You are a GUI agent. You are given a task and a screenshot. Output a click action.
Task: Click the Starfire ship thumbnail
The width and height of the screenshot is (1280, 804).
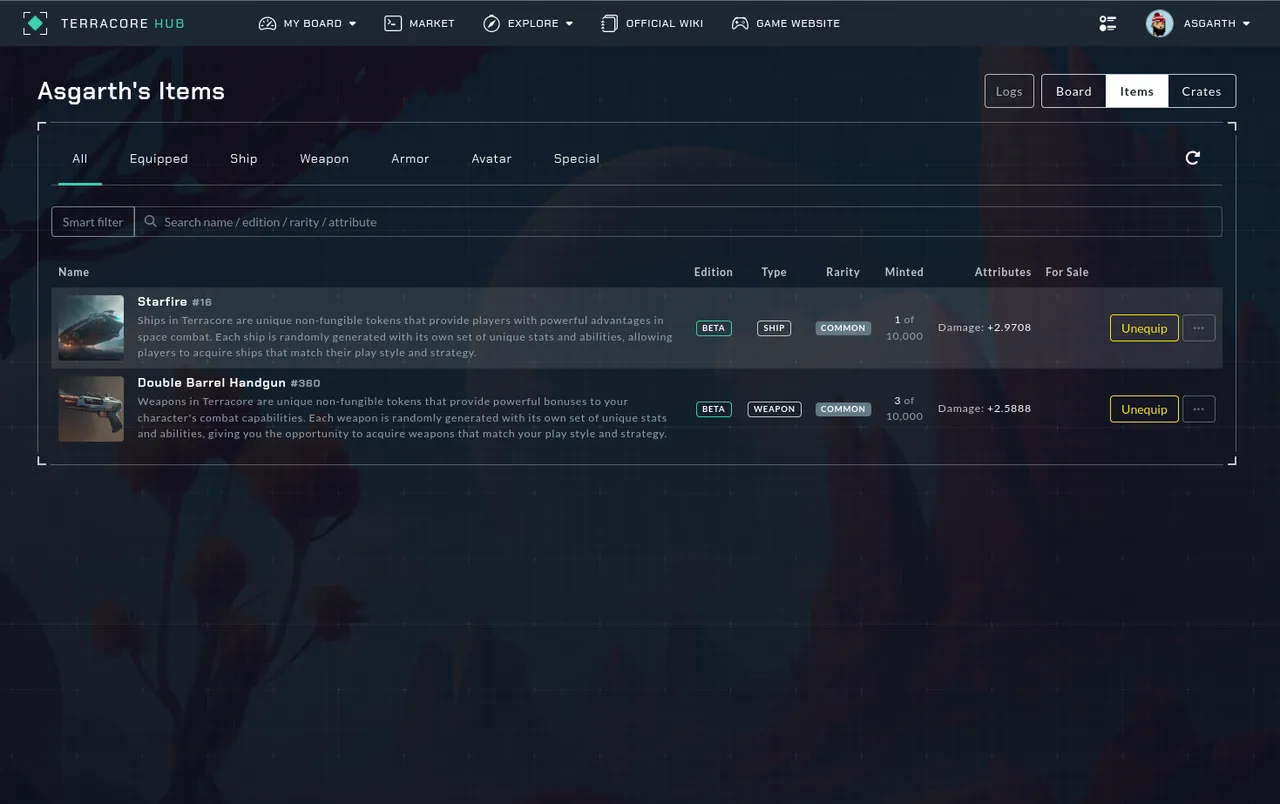pyautogui.click(x=91, y=328)
